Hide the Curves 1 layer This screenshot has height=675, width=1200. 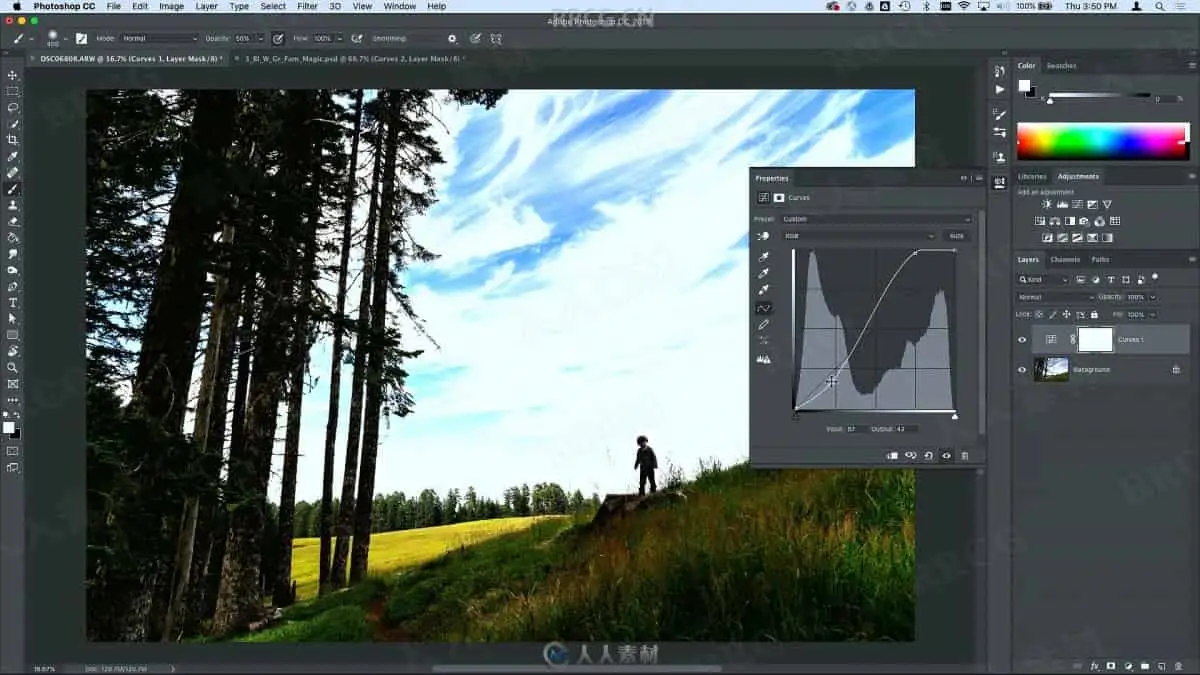[x=1021, y=340]
